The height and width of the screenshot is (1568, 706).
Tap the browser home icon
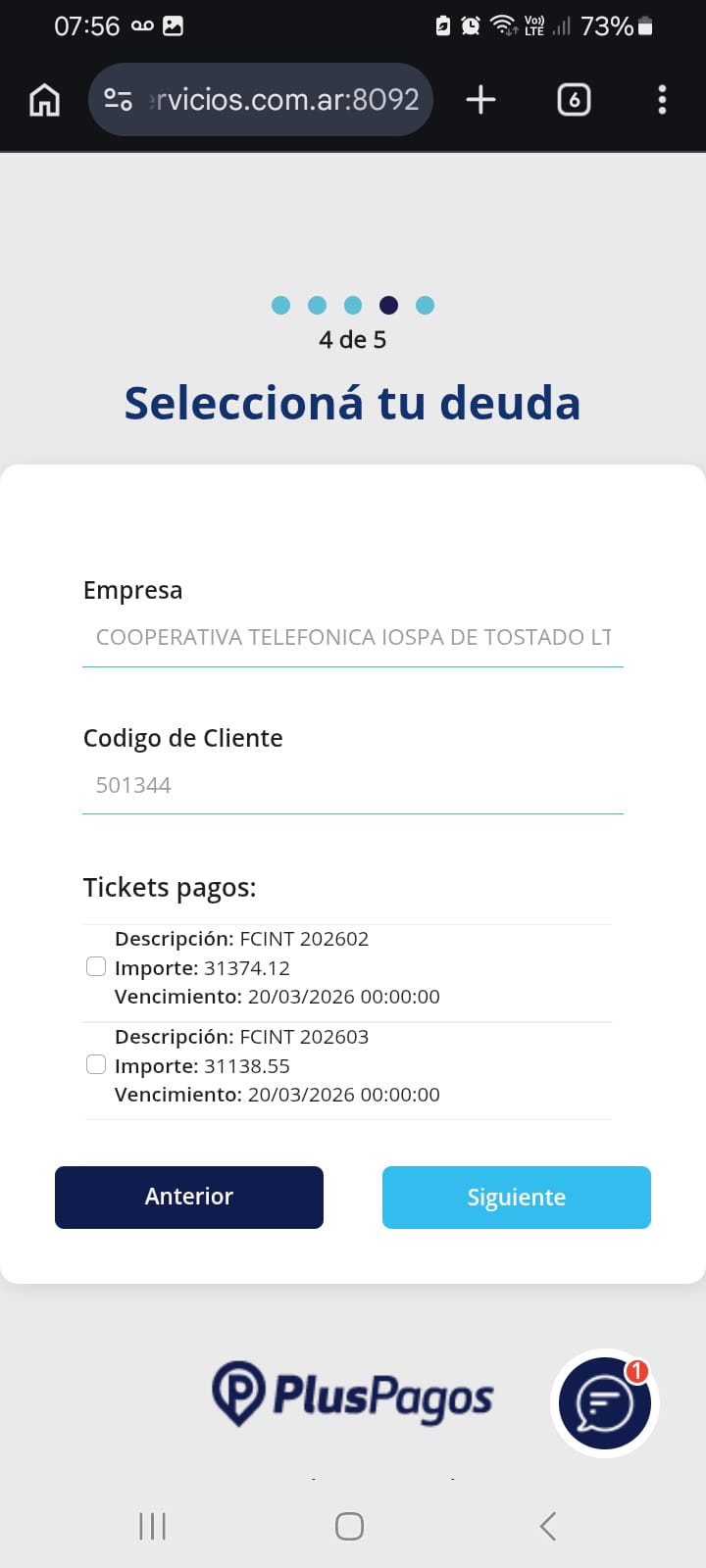click(x=45, y=100)
